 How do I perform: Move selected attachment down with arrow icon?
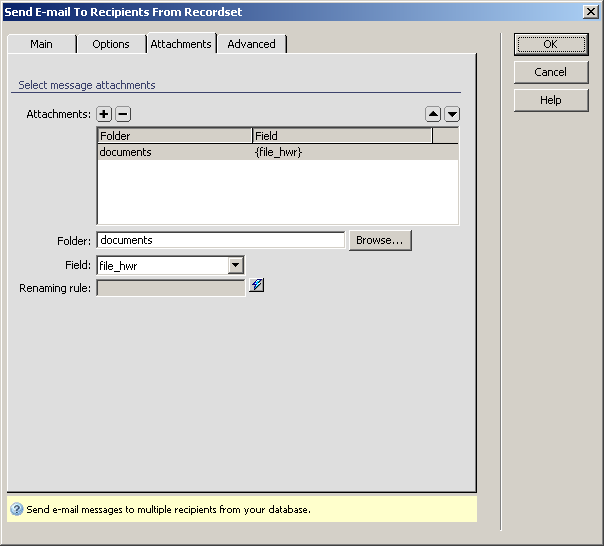[452, 115]
